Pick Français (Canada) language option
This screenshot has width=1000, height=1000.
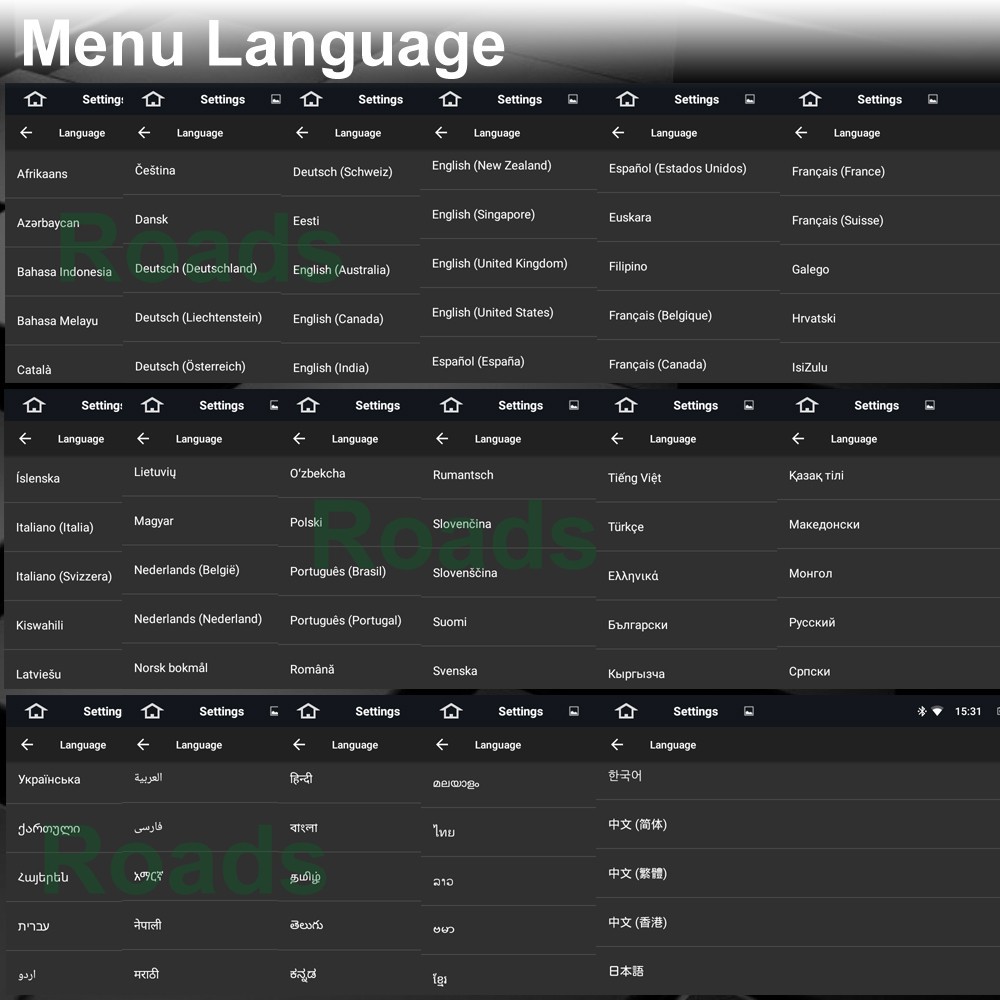click(x=657, y=365)
